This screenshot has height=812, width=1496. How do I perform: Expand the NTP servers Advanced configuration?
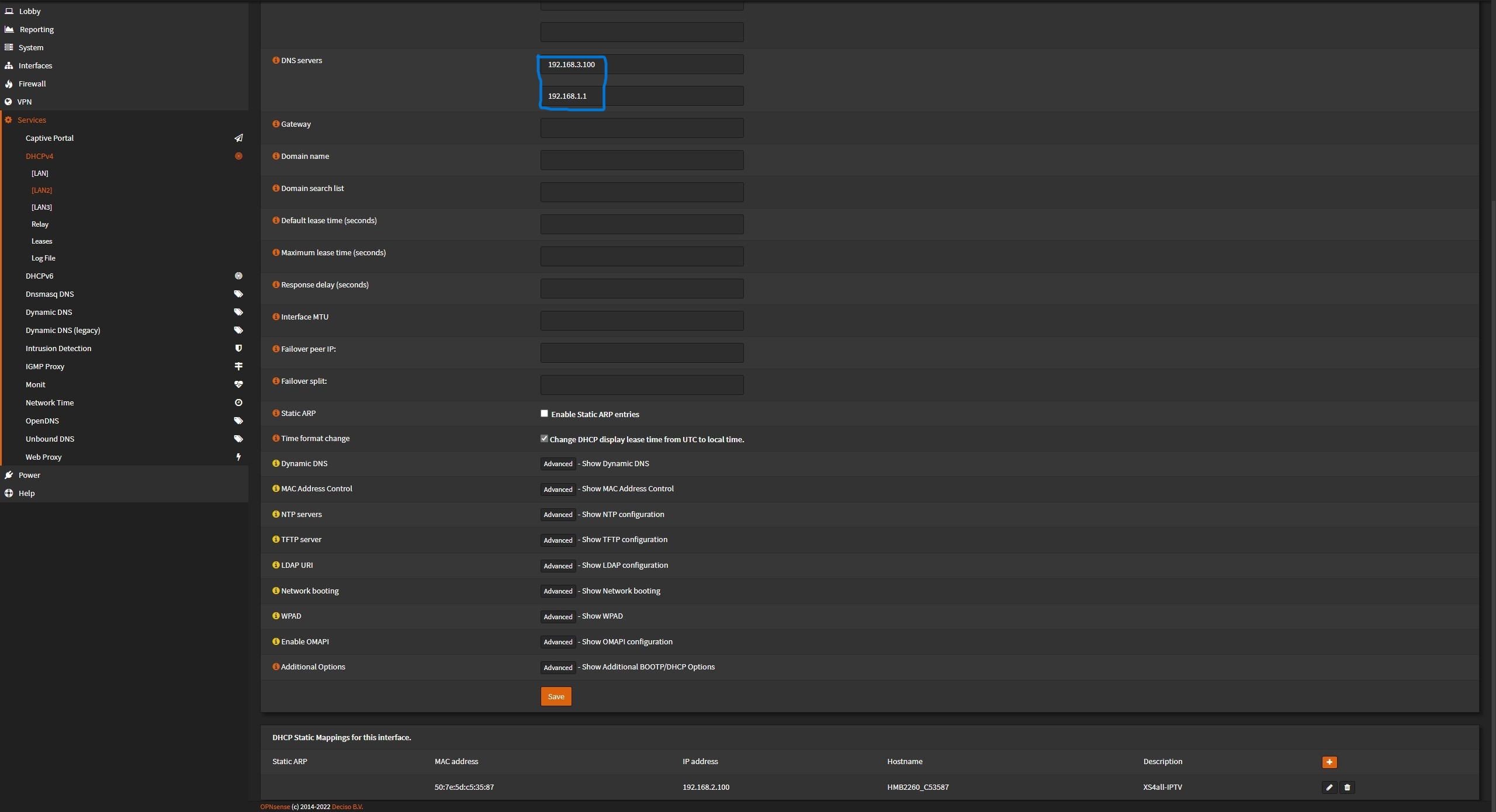(557, 515)
